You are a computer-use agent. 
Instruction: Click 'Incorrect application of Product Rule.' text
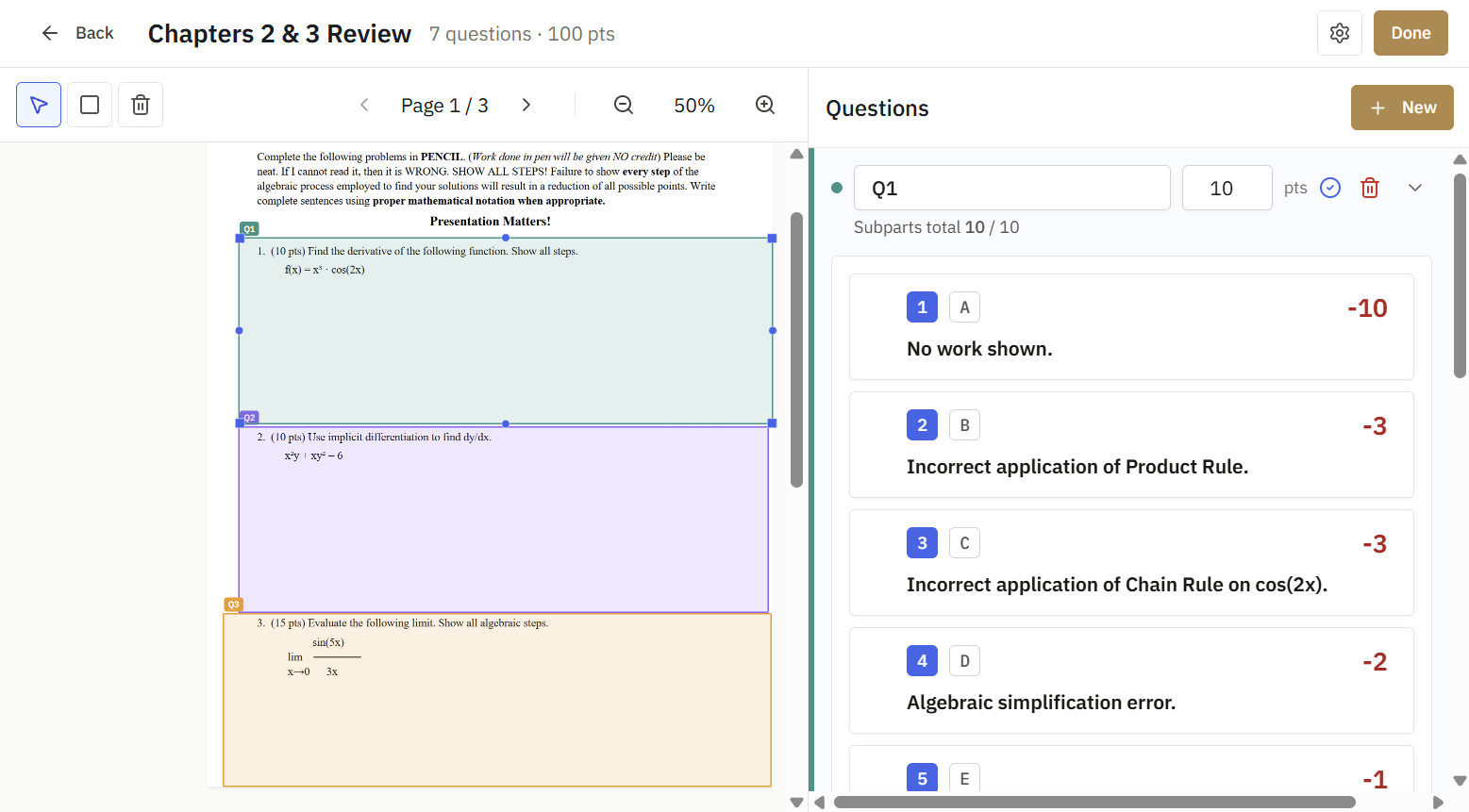click(x=1077, y=467)
